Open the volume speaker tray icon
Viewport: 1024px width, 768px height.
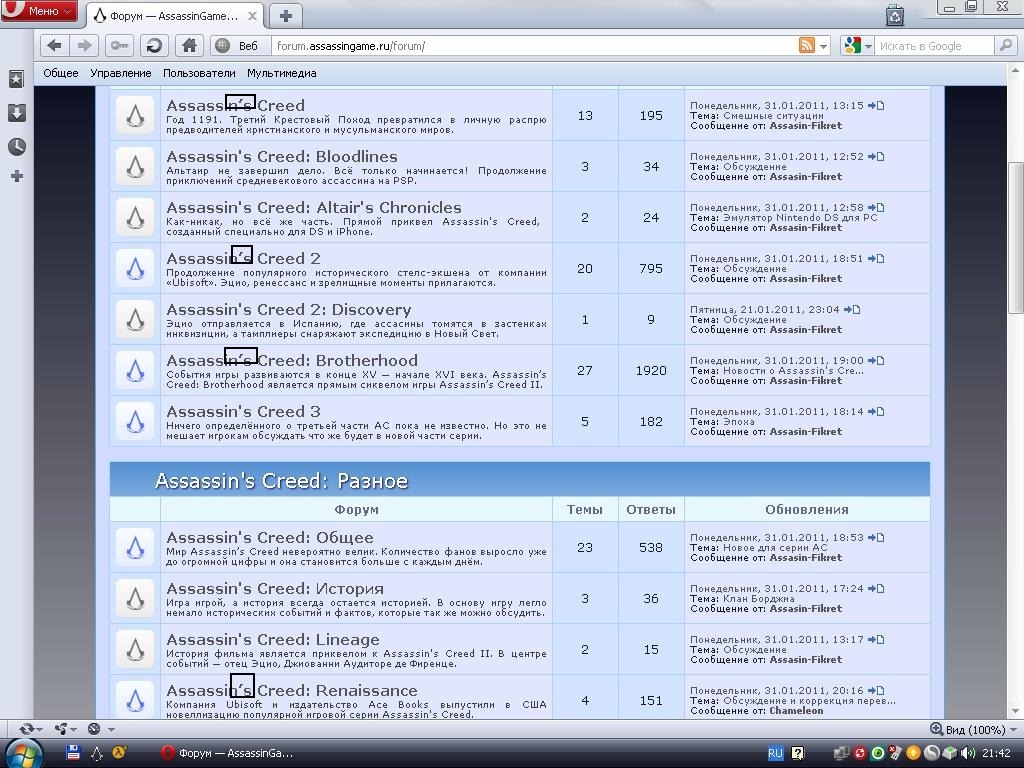(x=968, y=753)
